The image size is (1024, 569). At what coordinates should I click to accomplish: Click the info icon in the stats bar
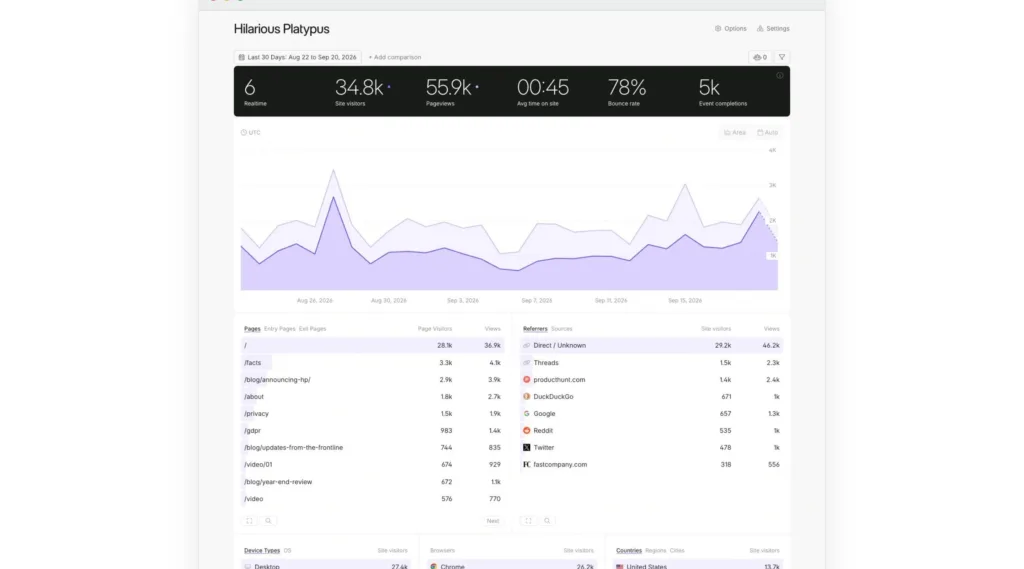[780, 76]
